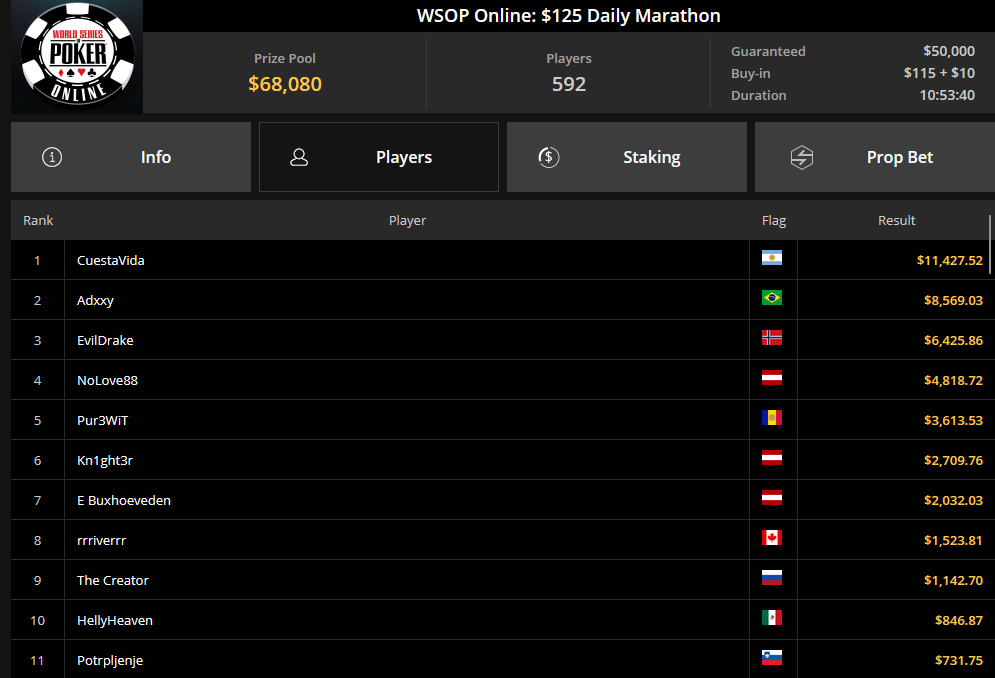Screen dimensions: 995x678
Task: Select player HellyHeaven
Action: [x=115, y=620]
